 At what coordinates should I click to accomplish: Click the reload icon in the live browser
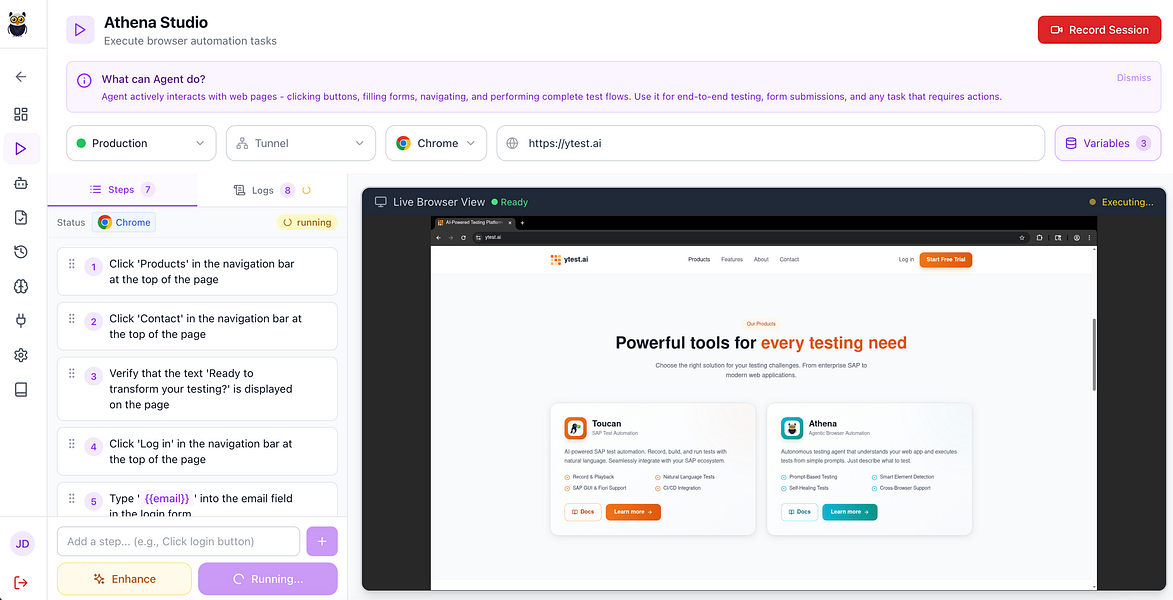[x=464, y=237]
